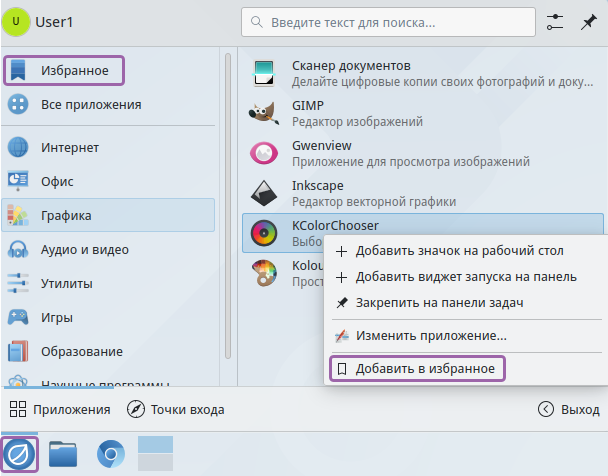The image size is (608, 476).
Task: Select Добавить в избранное menu entry
Action: pyautogui.click(x=417, y=369)
